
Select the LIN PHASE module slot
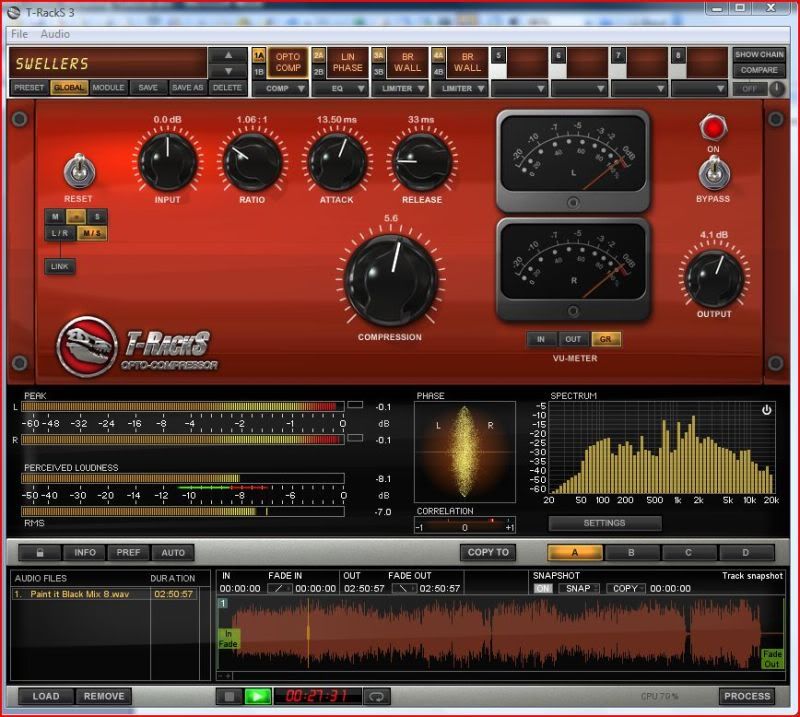347,62
